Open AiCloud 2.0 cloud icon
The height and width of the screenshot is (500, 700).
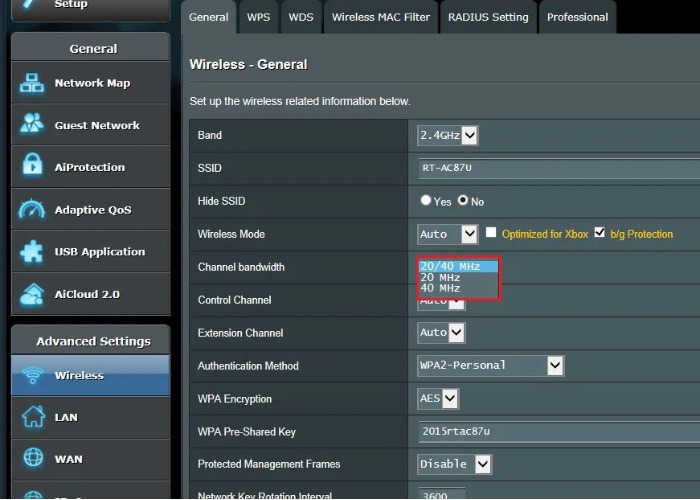click(x=32, y=294)
